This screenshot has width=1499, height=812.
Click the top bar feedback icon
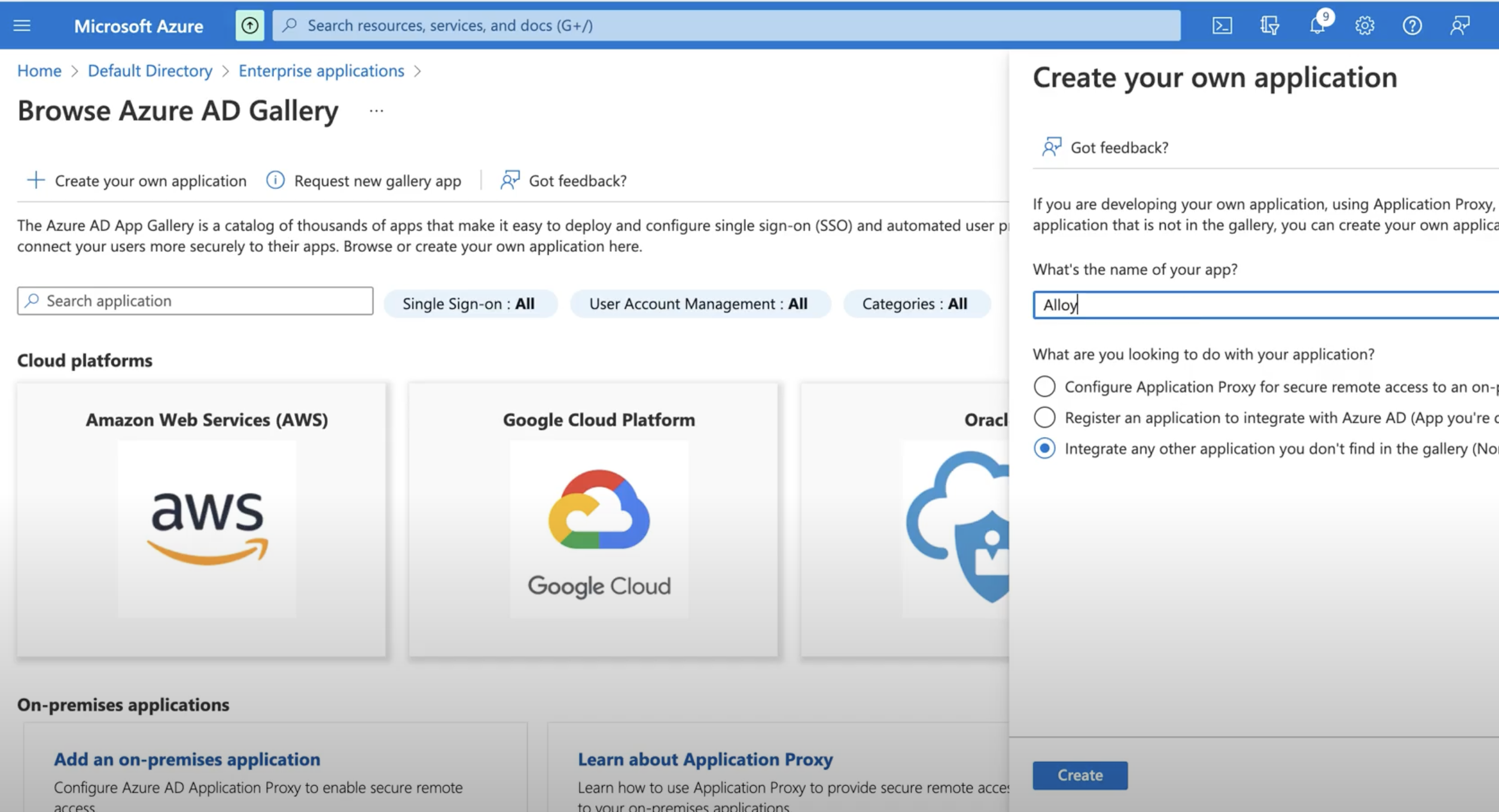[x=1460, y=26]
